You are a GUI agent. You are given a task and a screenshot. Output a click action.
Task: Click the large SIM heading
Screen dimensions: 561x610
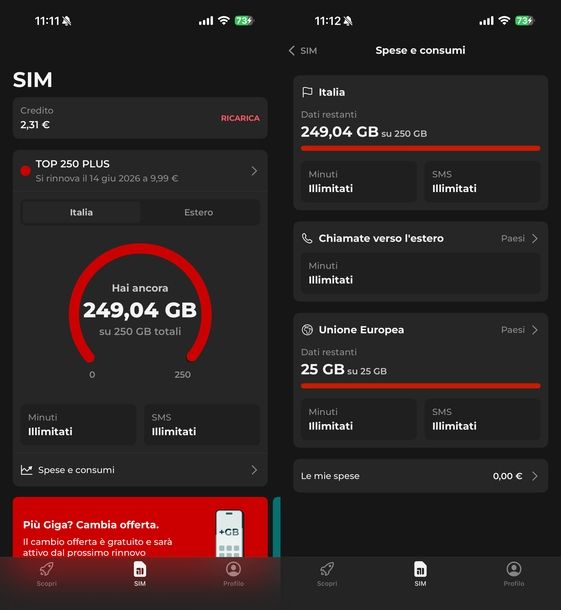pyautogui.click(x=33, y=80)
